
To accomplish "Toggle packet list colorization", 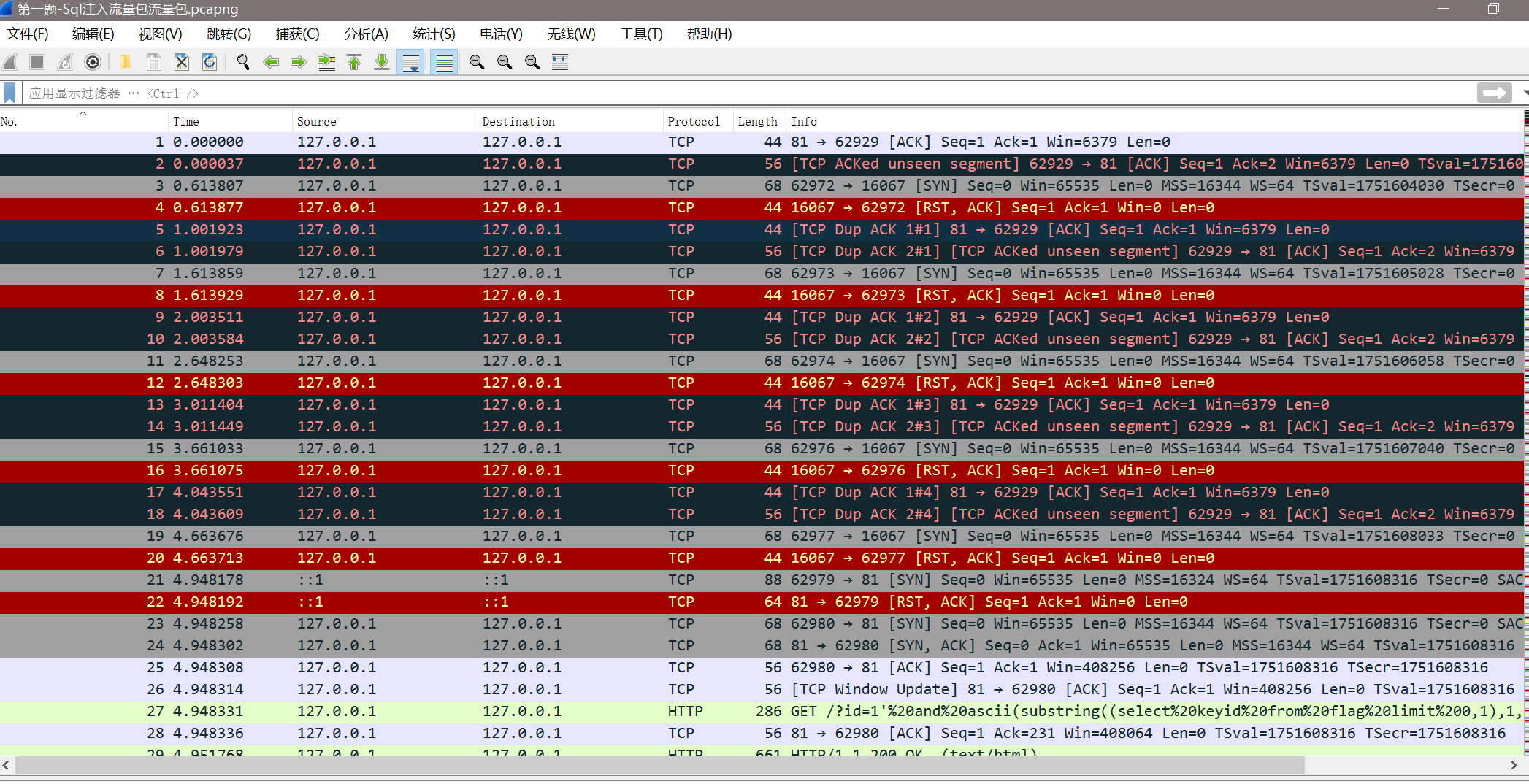I will pos(443,62).
